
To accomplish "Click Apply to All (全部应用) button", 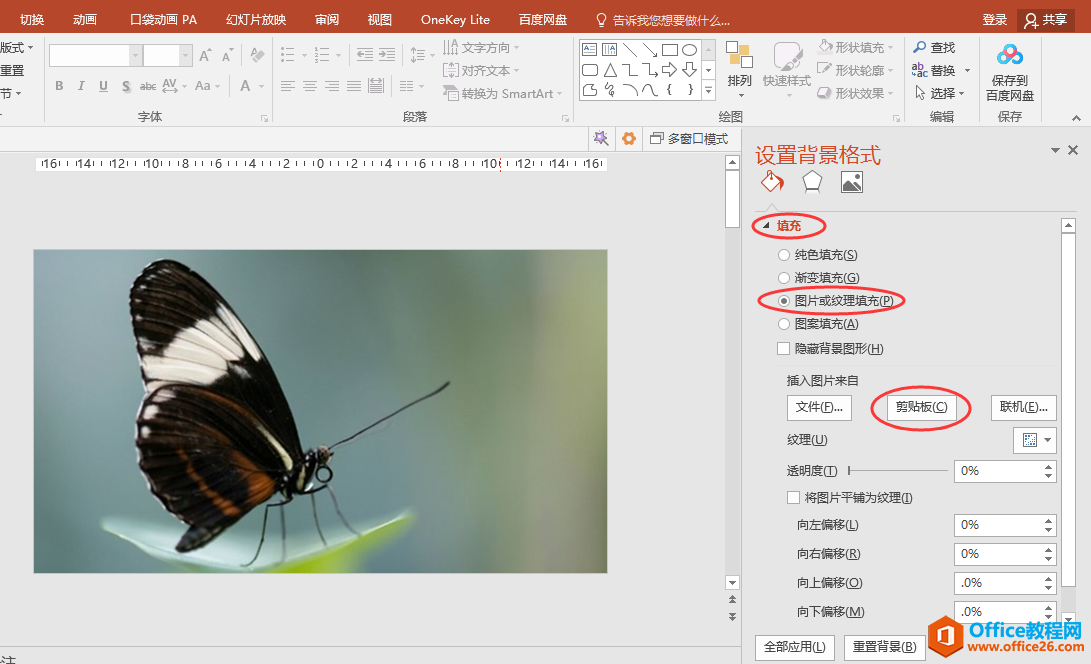I will [x=794, y=647].
